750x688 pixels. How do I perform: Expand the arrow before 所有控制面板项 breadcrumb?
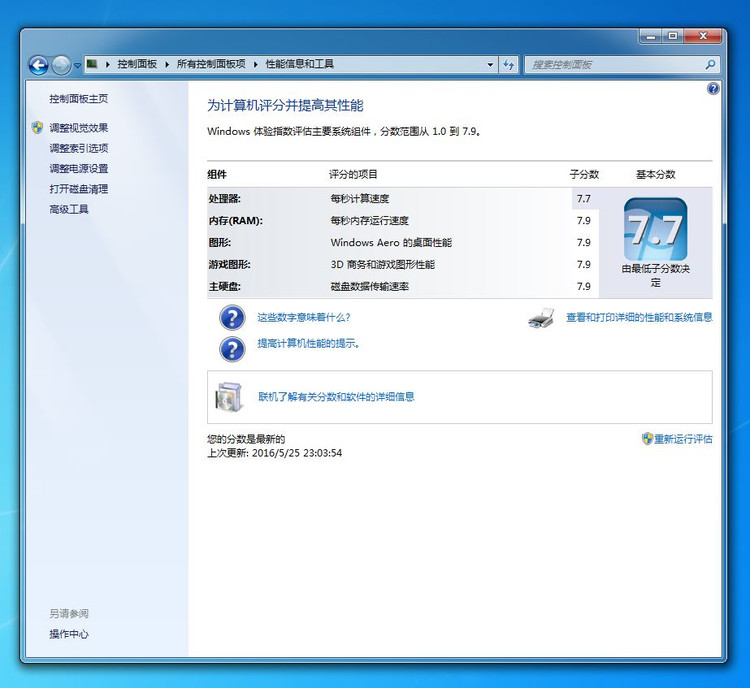(167, 64)
